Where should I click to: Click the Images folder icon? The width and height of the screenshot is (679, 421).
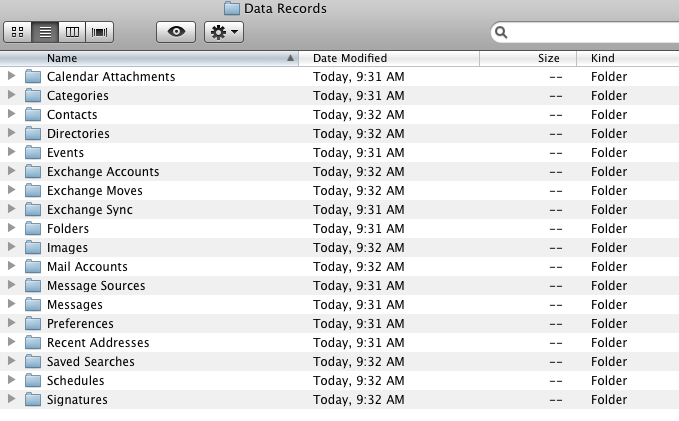point(33,247)
